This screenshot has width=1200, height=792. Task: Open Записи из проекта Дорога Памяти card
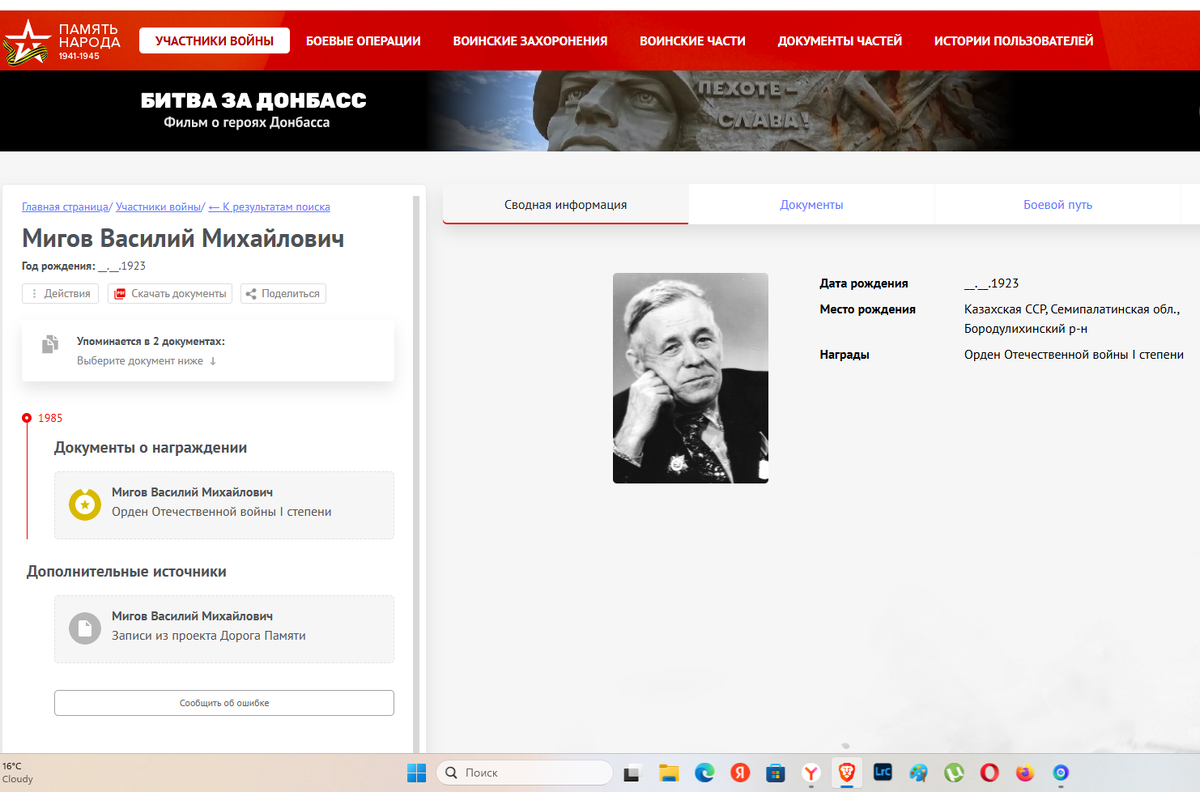224,629
